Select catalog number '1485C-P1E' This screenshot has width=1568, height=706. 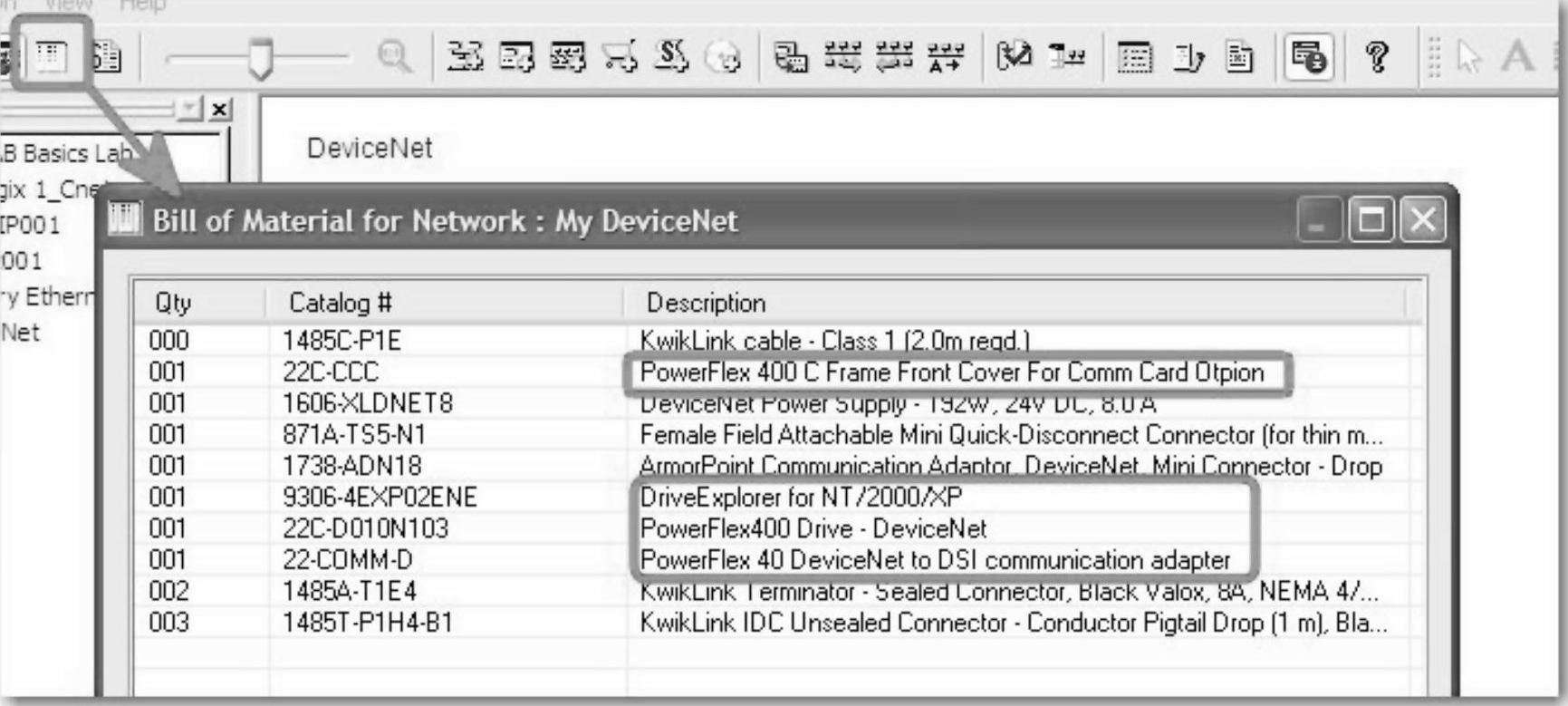(x=341, y=341)
